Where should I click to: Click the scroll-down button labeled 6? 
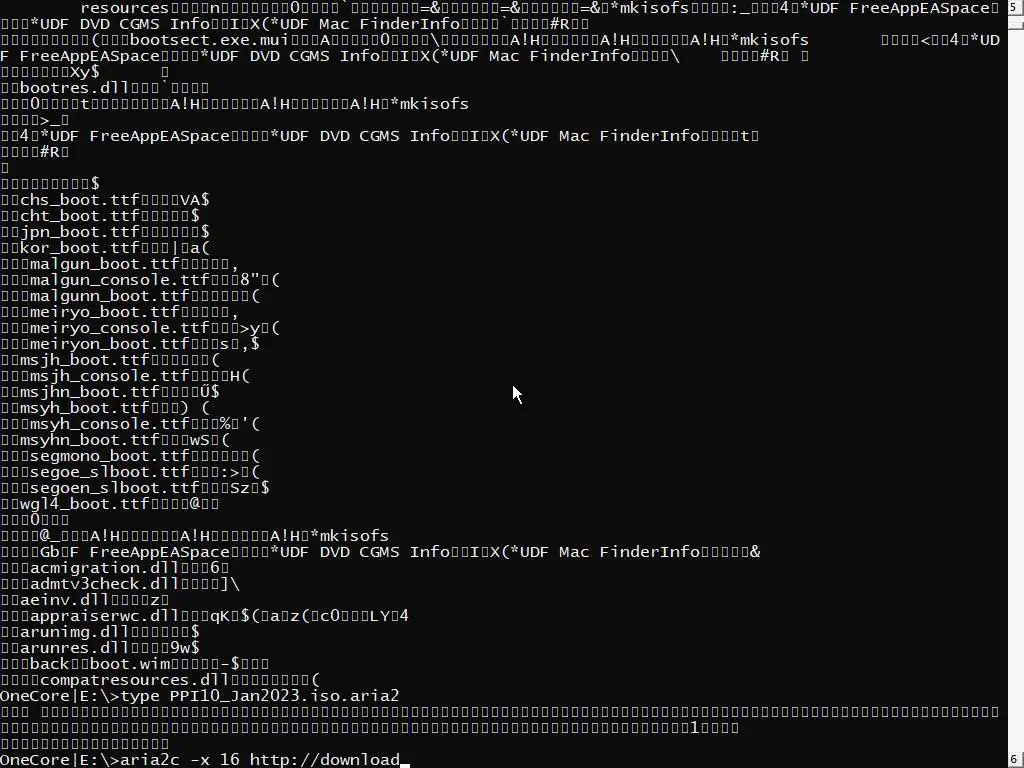[1016, 760]
